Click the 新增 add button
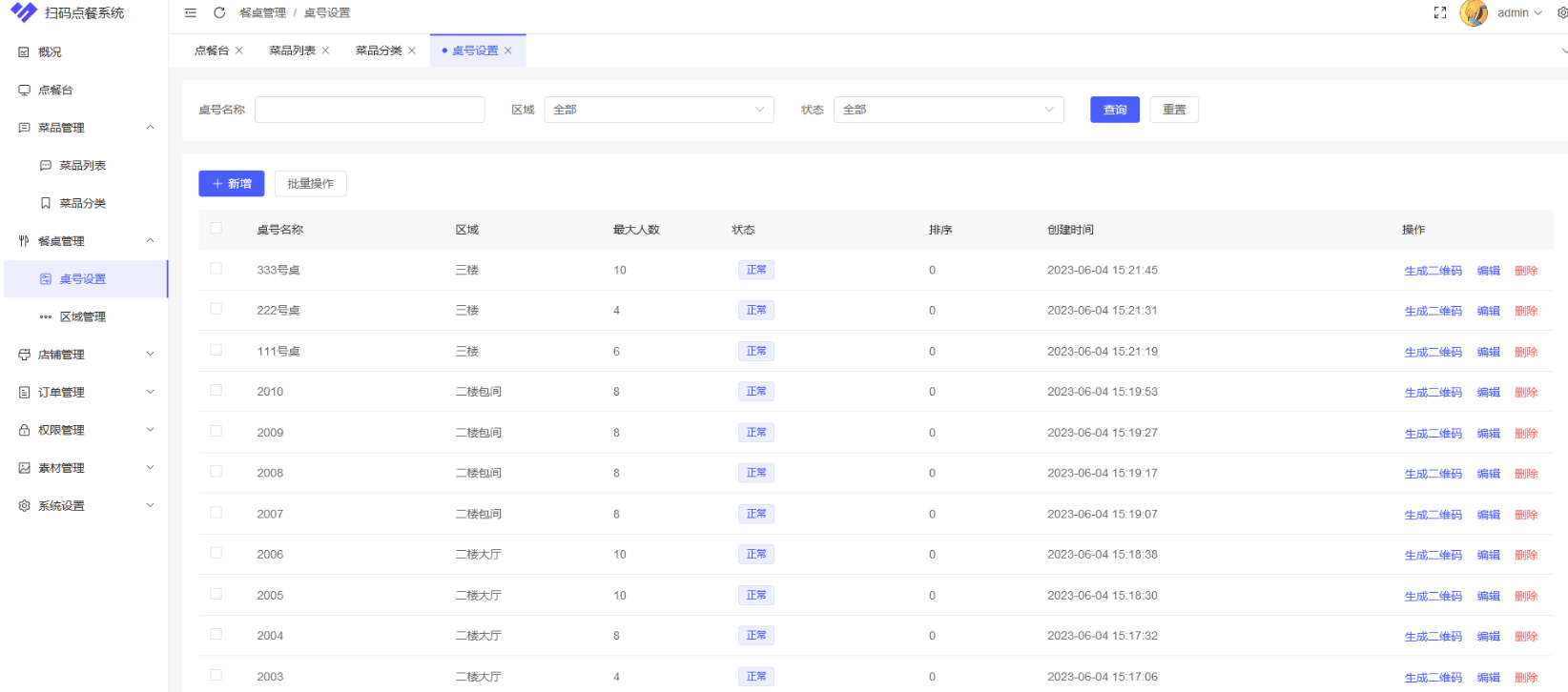Image resolution: width=1568 pixels, height=692 pixels. tap(231, 184)
